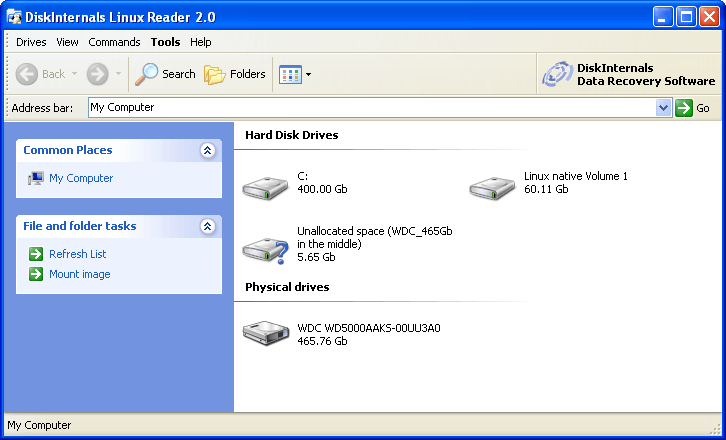726x440 pixels.
Task: Open the Commands menu
Action: pos(114,42)
